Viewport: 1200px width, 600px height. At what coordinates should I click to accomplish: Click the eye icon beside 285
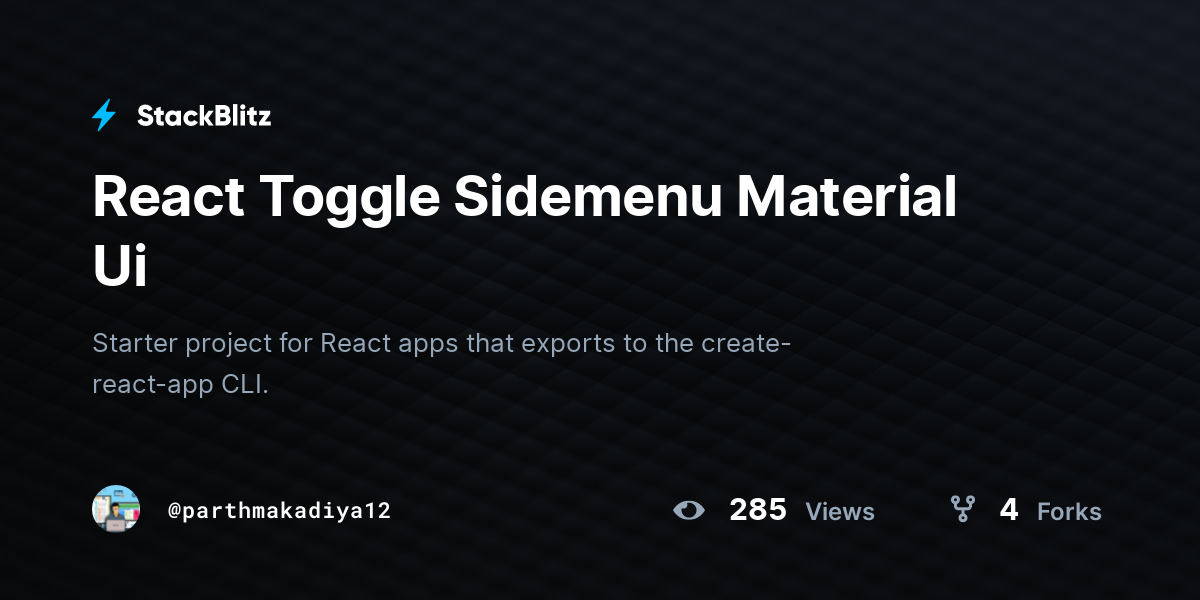tap(689, 510)
